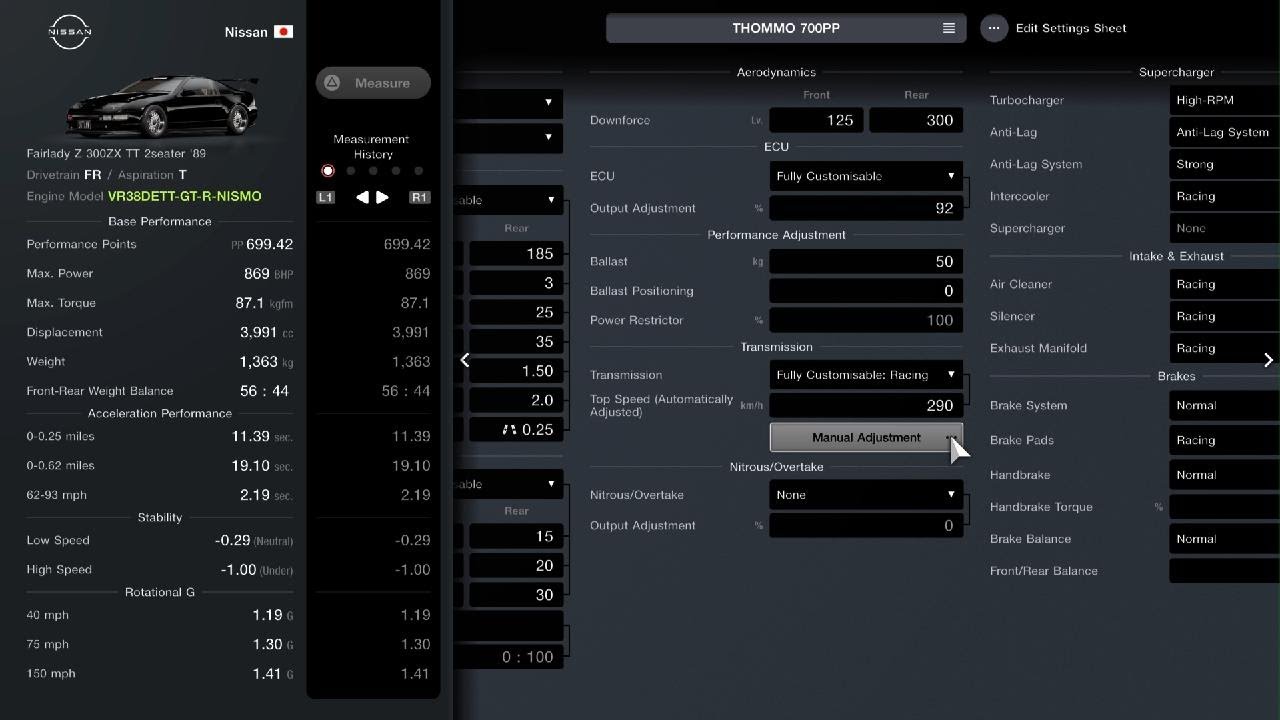Select the last measurement history dot
The height and width of the screenshot is (720, 1280).
click(x=418, y=171)
